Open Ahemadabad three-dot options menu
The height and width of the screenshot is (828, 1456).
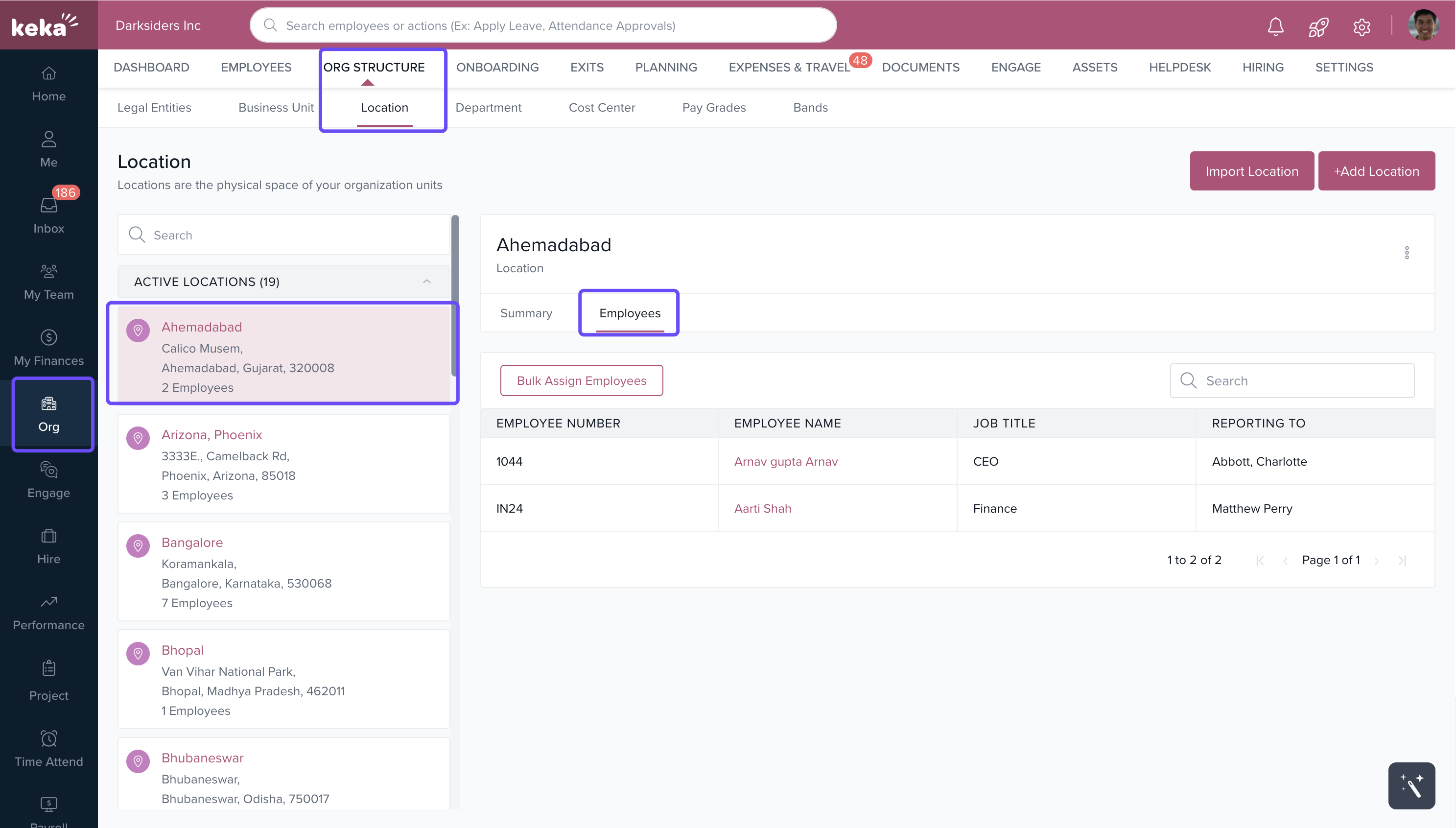(x=1407, y=253)
